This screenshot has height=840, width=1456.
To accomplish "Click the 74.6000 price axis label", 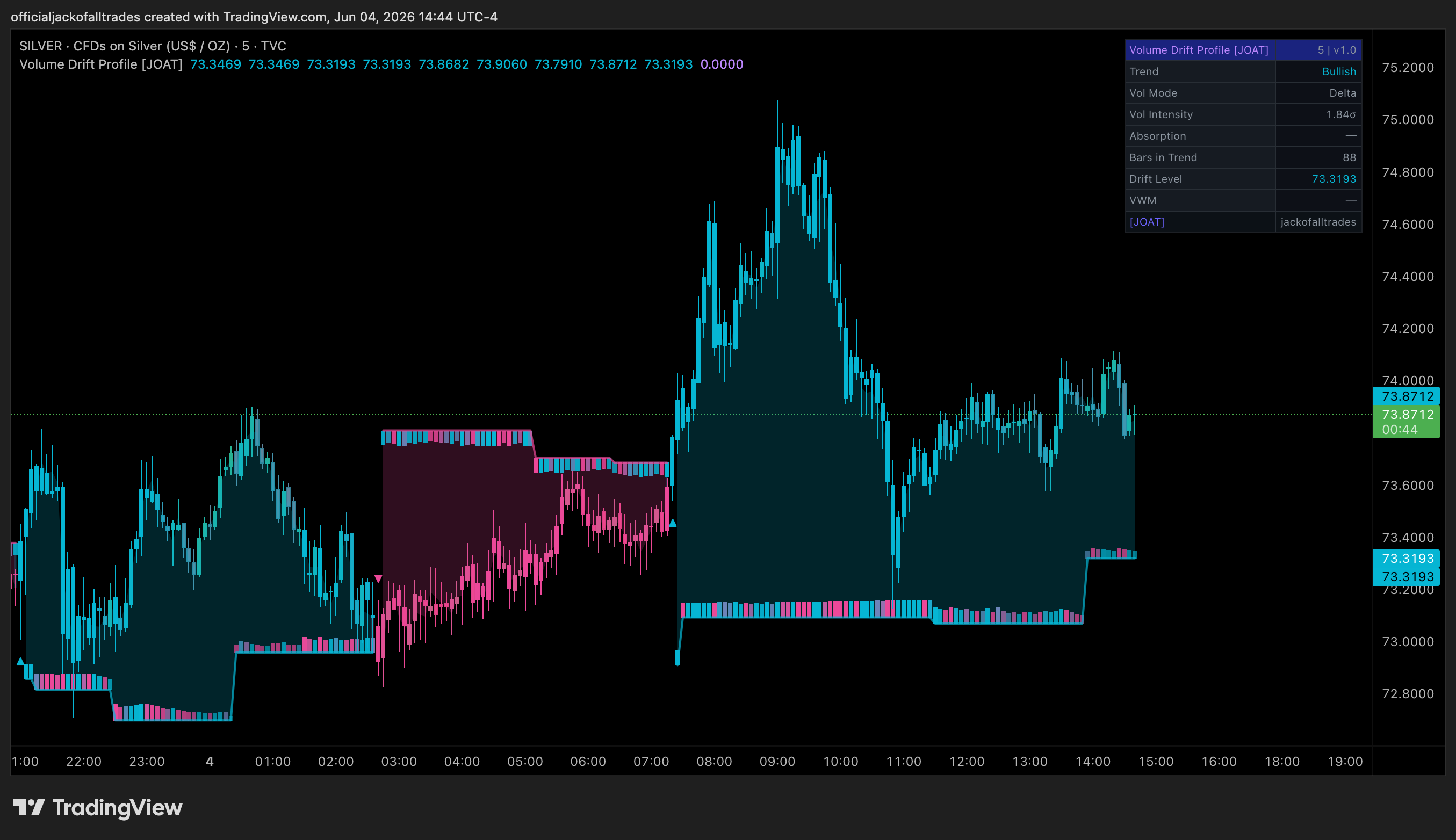I will [1408, 225].
